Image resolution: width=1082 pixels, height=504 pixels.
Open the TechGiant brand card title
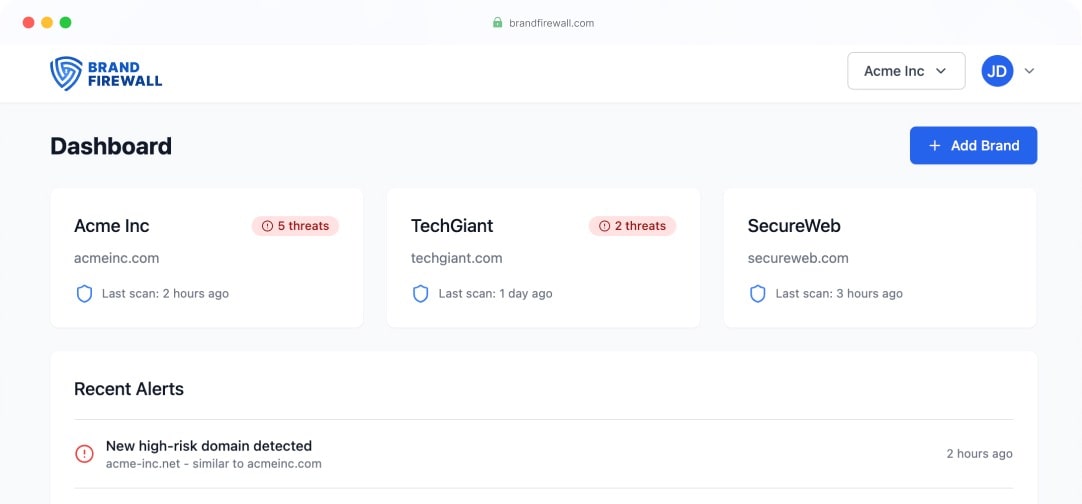(x=452, y=226)
